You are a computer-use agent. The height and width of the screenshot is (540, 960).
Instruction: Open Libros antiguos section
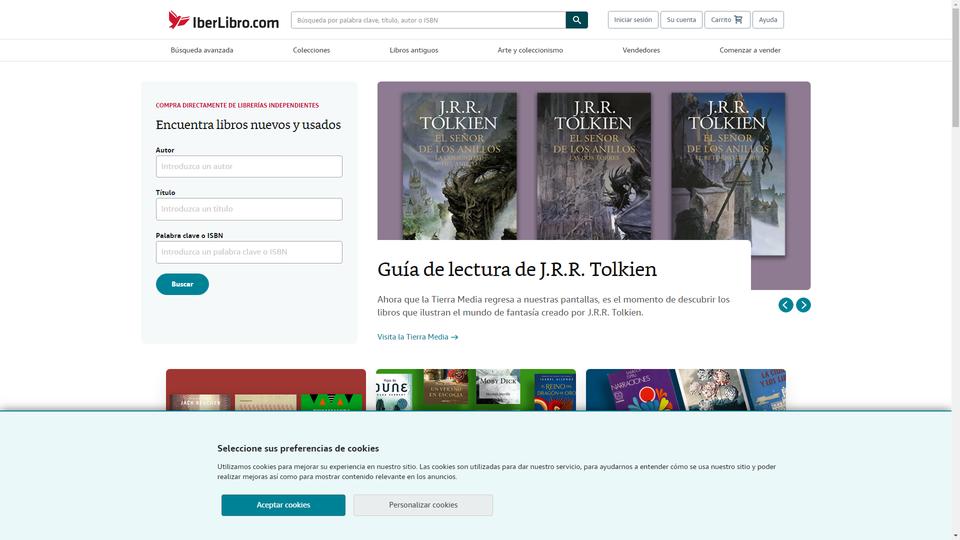click(x=414, y=50)
